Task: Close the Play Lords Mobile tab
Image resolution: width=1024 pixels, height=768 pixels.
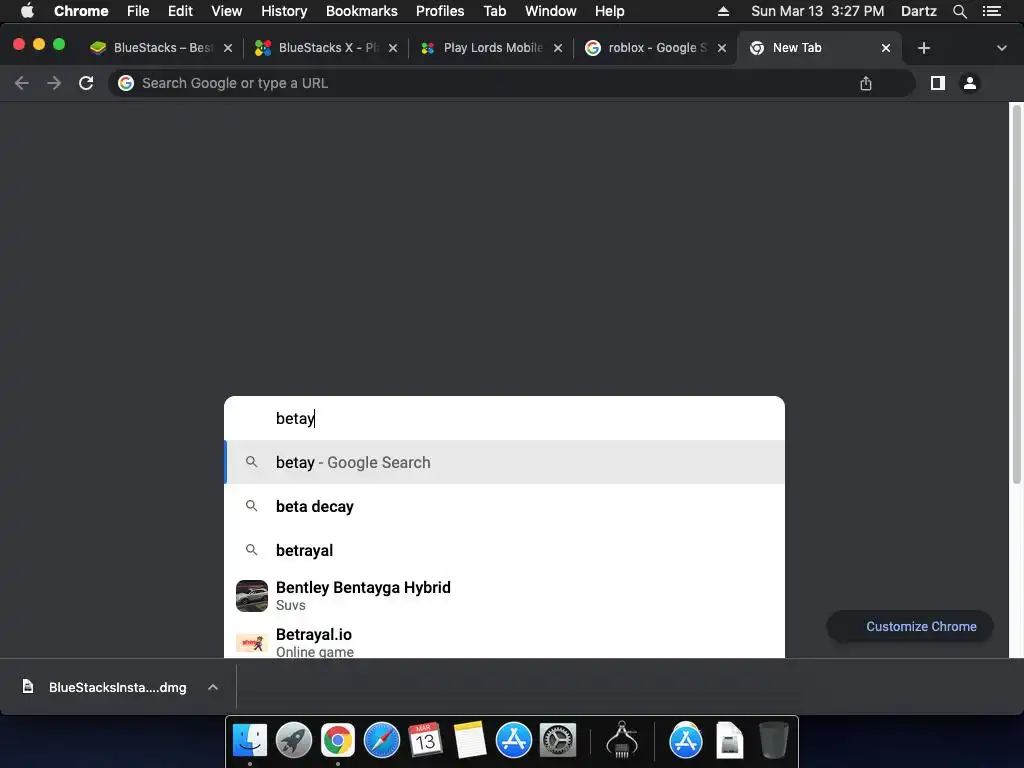Action: pos(558,48)
